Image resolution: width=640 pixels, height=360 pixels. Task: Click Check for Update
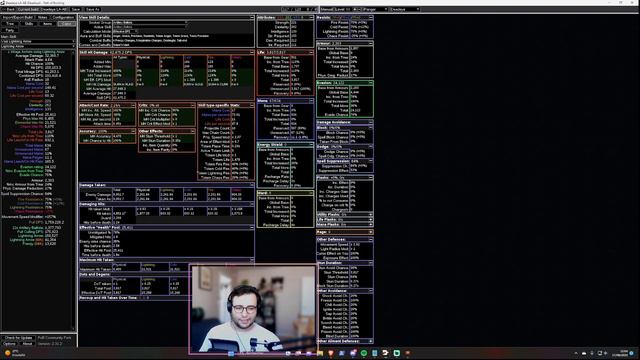pos(18,338)
